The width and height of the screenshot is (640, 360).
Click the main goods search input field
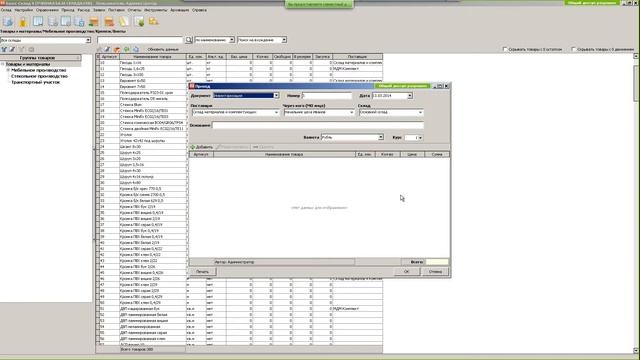(x=140, y=40)
